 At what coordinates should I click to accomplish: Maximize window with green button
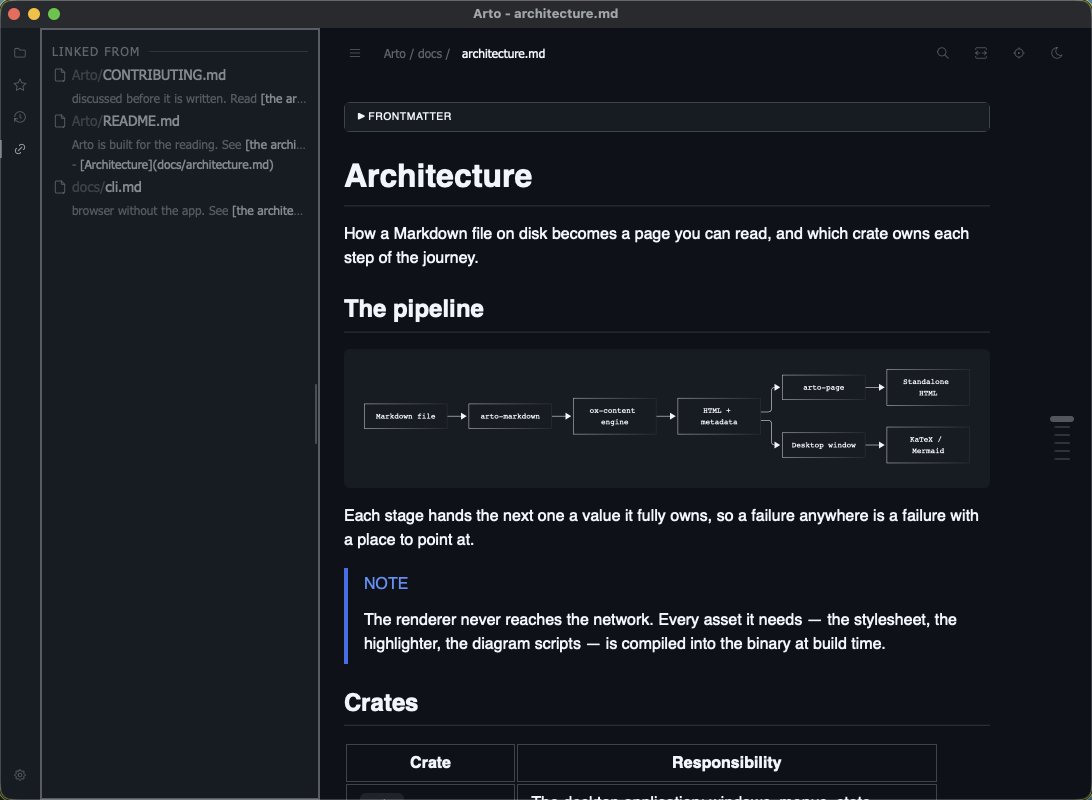(x=54, y=14)
